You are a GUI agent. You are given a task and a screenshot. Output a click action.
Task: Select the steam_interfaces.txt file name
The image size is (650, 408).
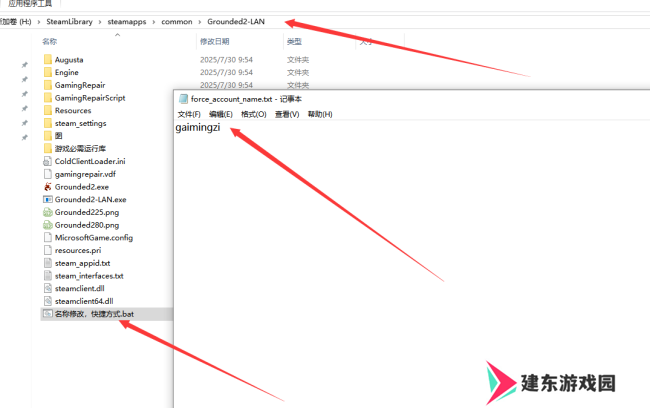click(89, 276)
